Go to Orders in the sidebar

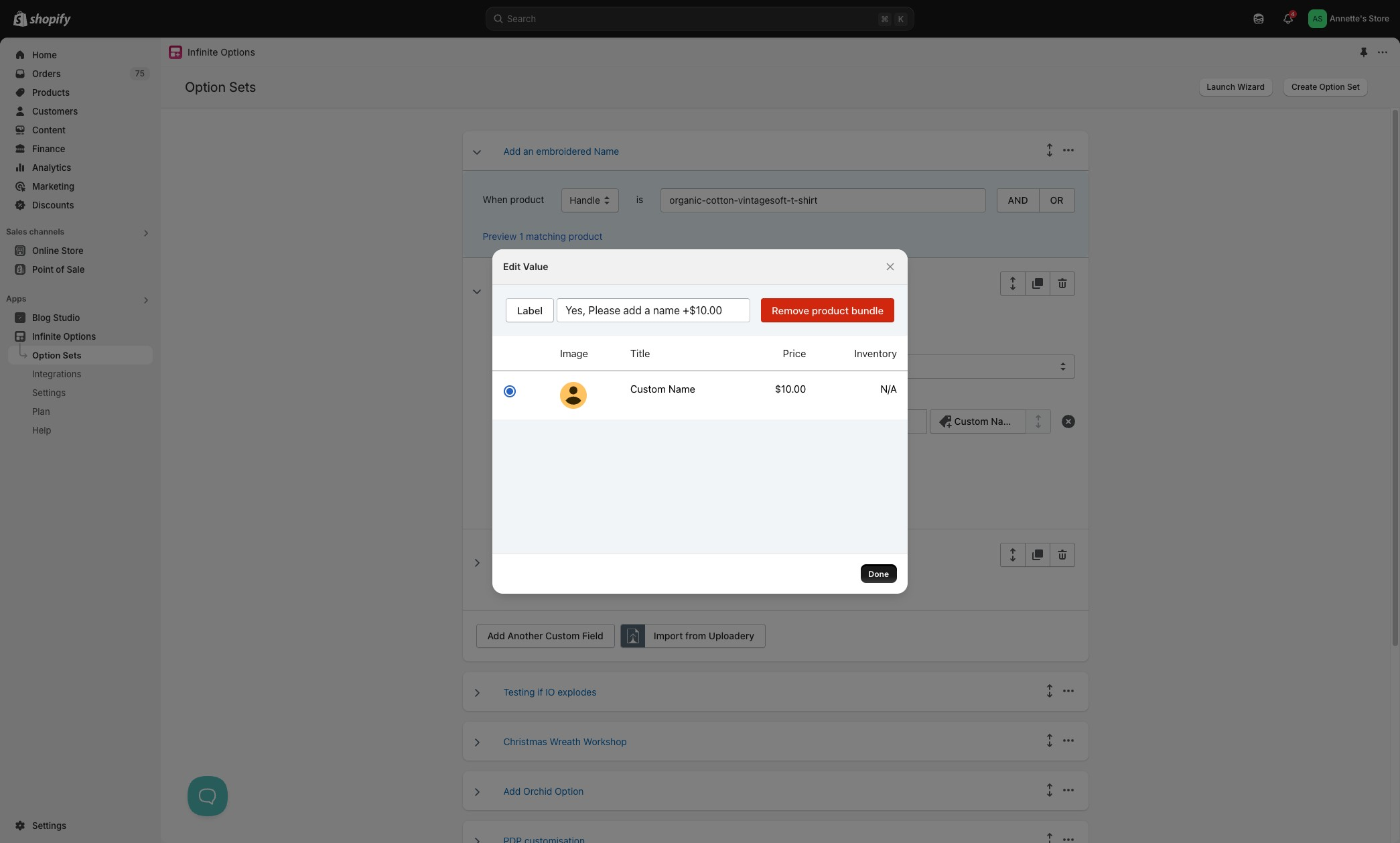tap(46, 74)
